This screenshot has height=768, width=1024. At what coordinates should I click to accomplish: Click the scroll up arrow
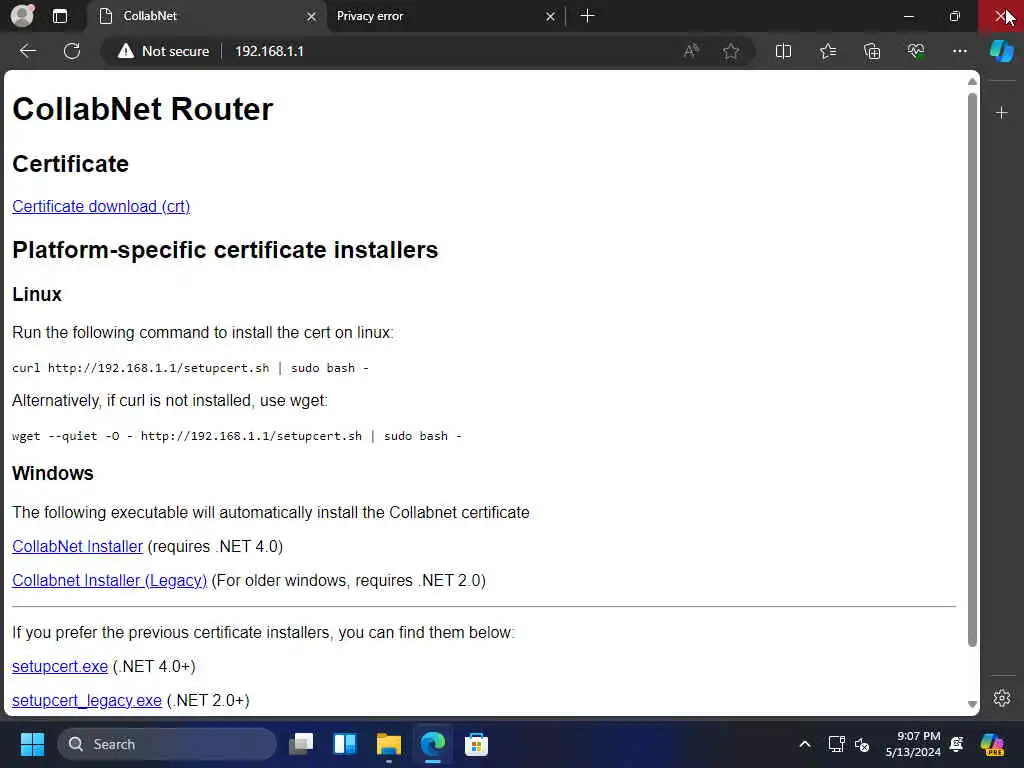(972, 82)
